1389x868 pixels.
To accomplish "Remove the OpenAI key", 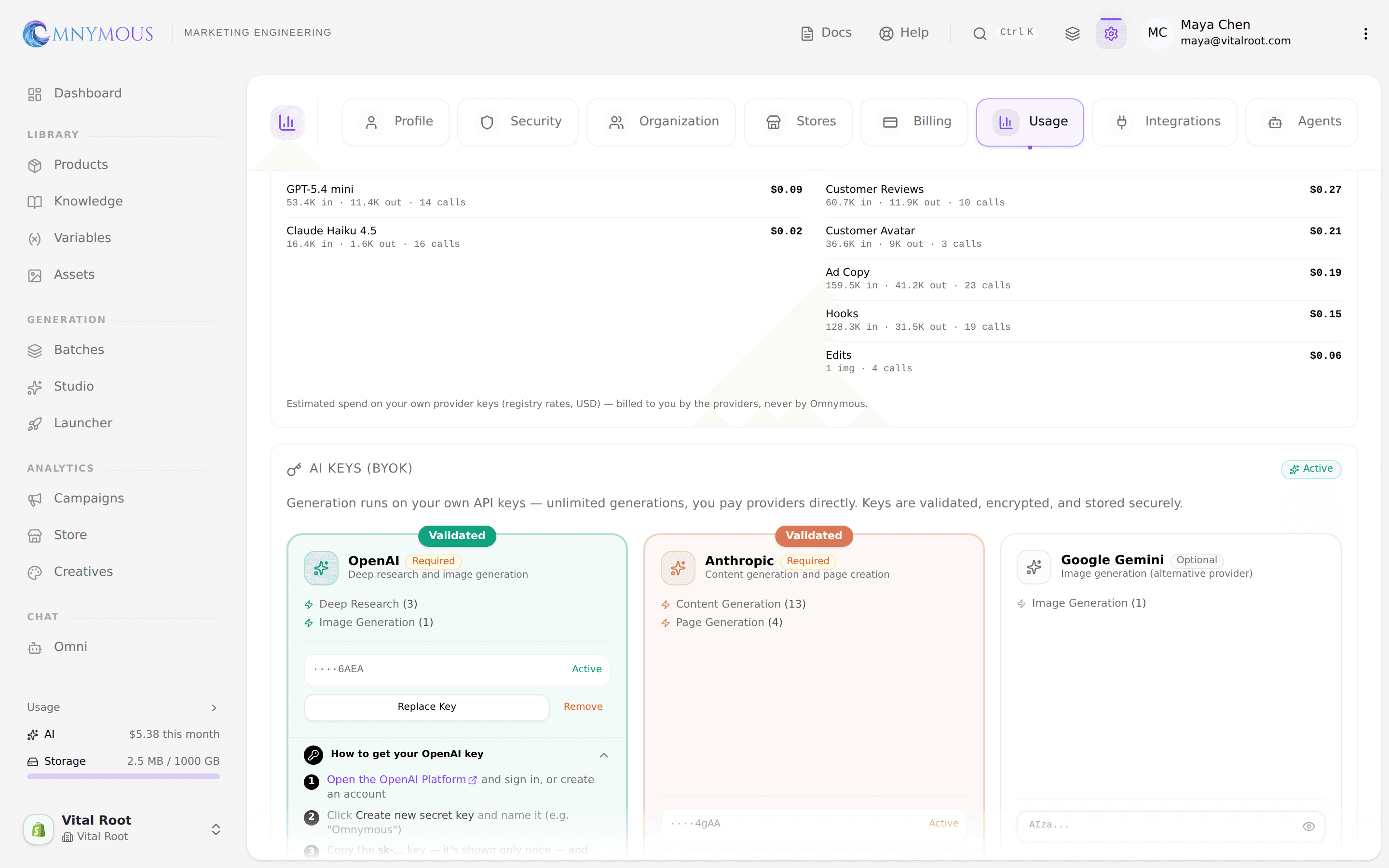I will (x=583, y=707).
